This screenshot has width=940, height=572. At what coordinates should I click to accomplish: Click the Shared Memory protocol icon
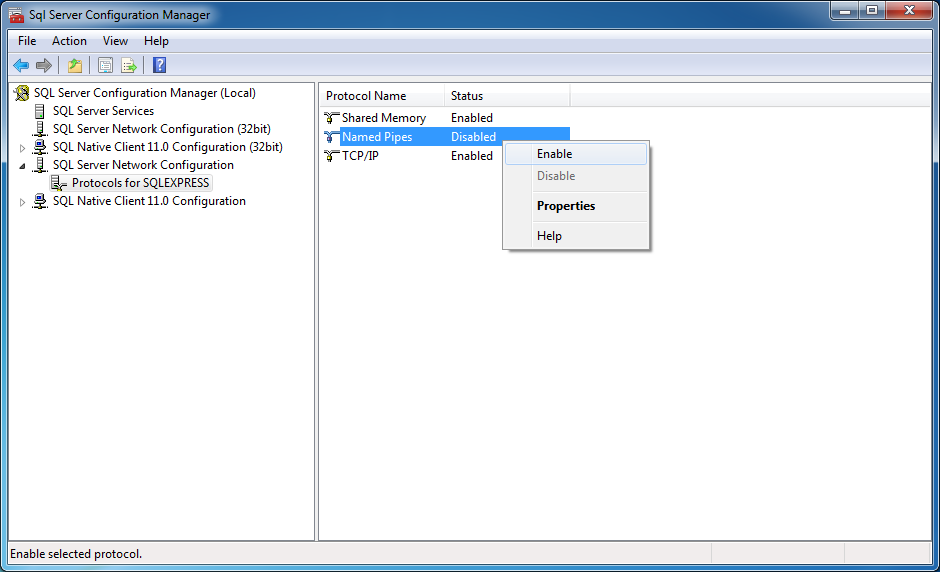[332, 118]
